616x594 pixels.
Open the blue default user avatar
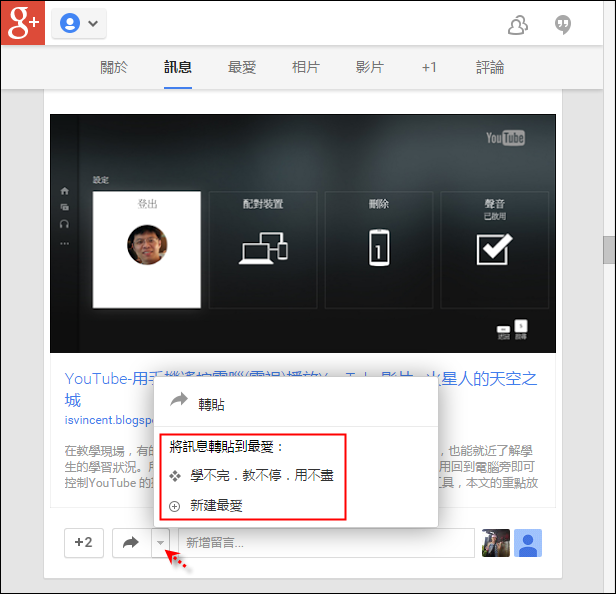[x=528, y=543]
